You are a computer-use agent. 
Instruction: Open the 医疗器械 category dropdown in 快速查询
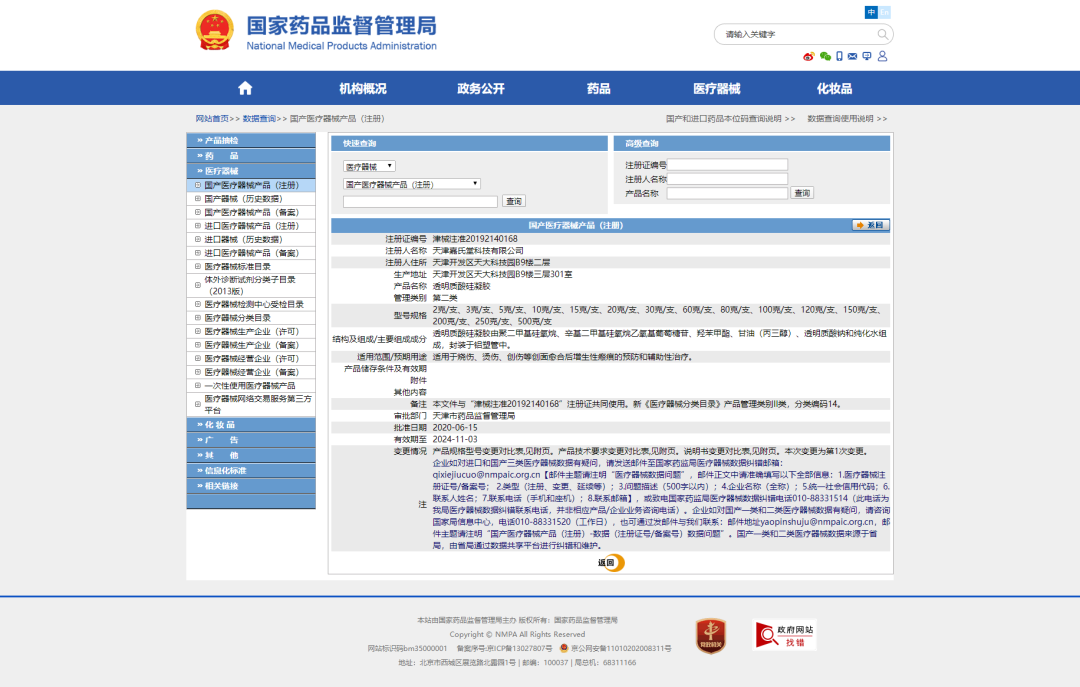369,166
